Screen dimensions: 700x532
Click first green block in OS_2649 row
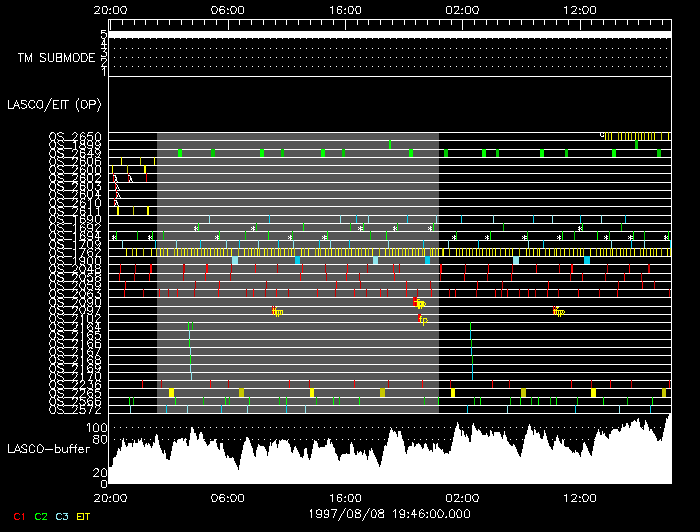180,153
